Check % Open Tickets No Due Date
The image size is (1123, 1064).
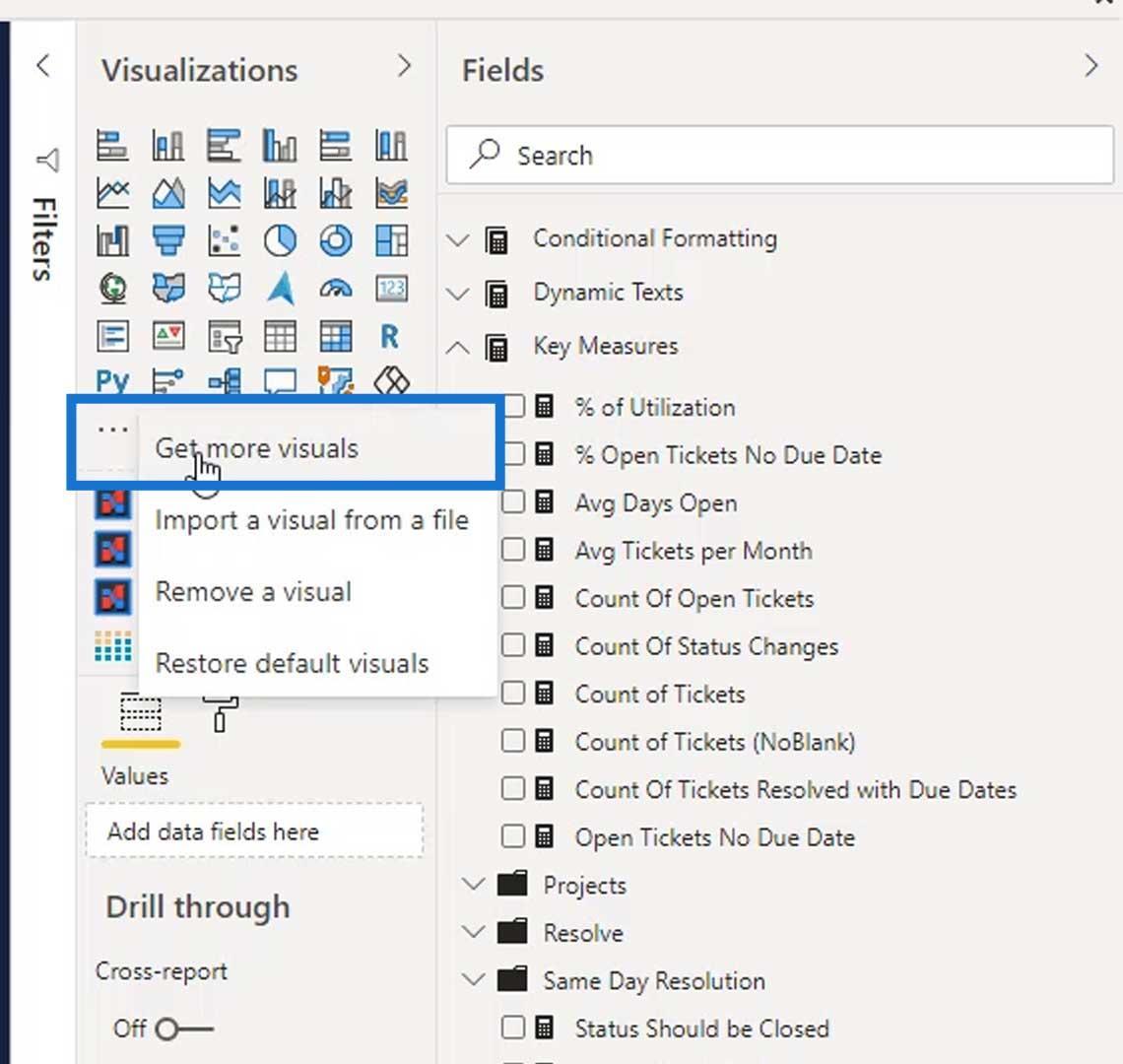[513, 454]
